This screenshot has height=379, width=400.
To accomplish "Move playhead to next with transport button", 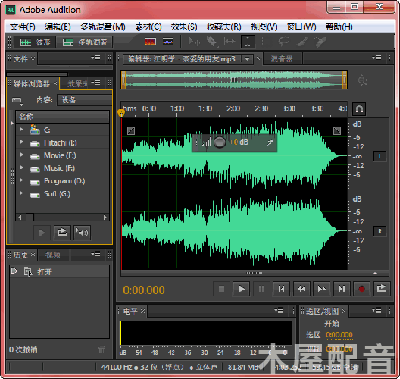I will (x=342, y=289).
